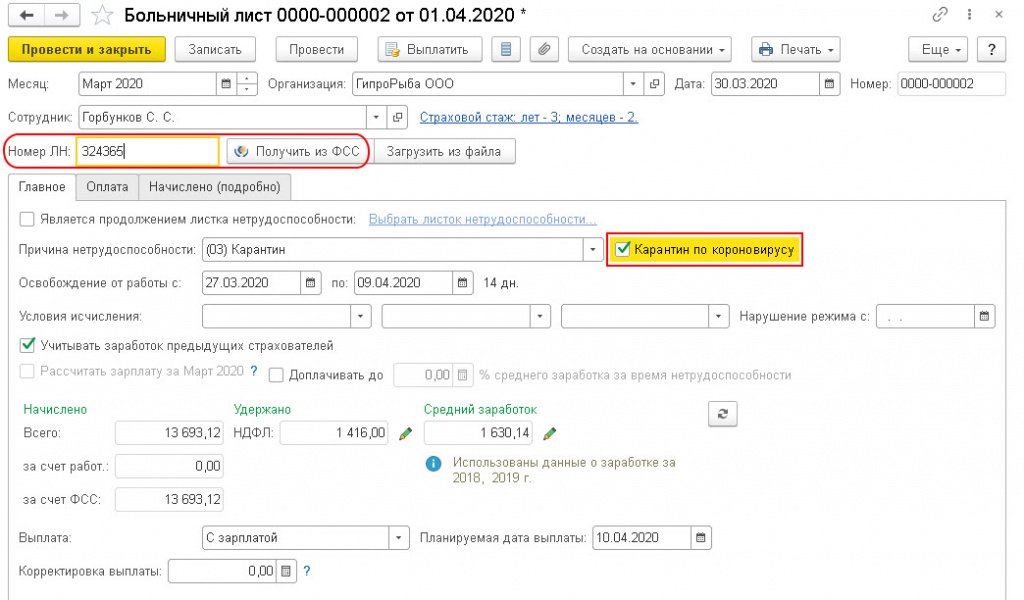The image size is (1024, 600).
Task: Open the list report icon in toolbar
Action: [x=506, y=49]
